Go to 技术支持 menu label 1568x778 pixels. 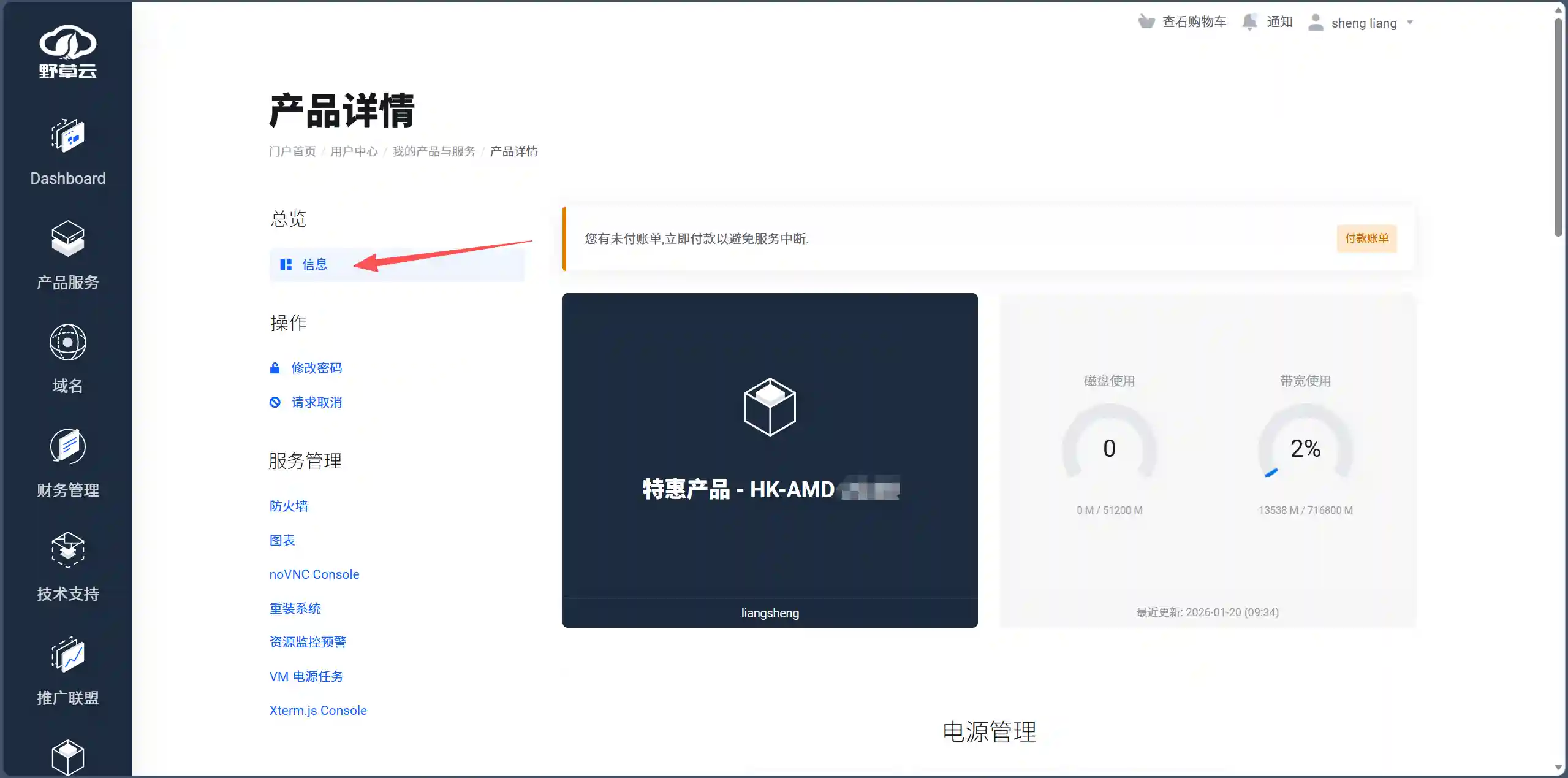[x=68, y=594]
